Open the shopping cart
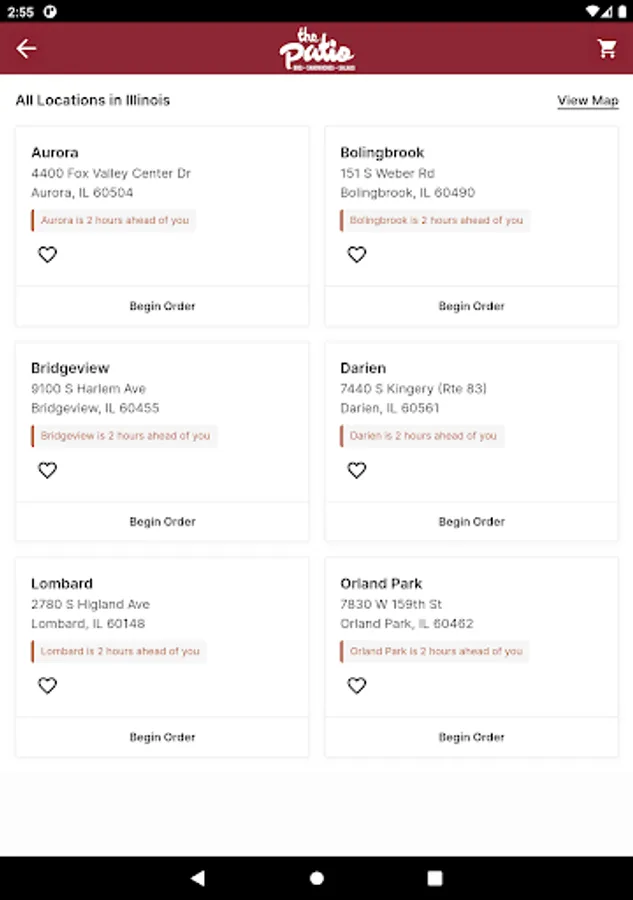Viewport: 633px width, 900px height. click(607, 49)
